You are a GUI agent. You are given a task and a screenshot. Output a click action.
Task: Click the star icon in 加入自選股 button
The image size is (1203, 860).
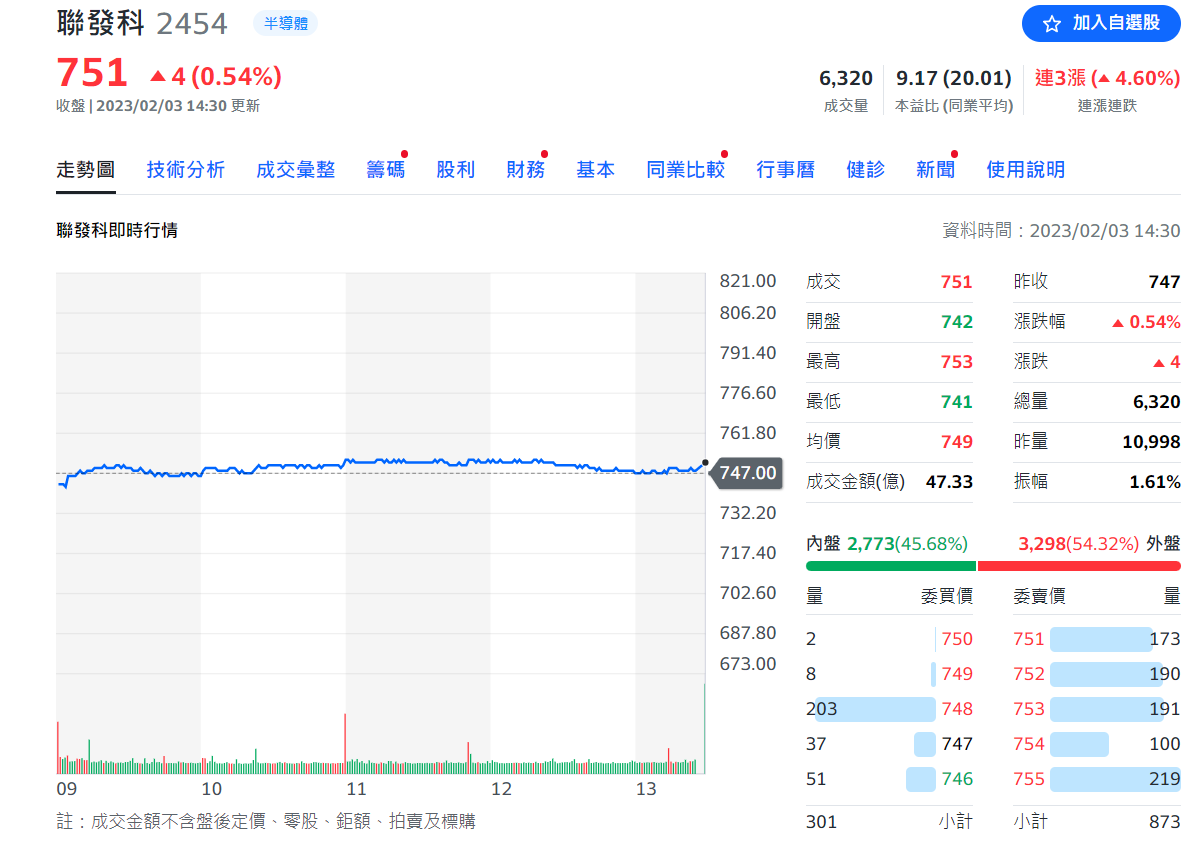1051,24
